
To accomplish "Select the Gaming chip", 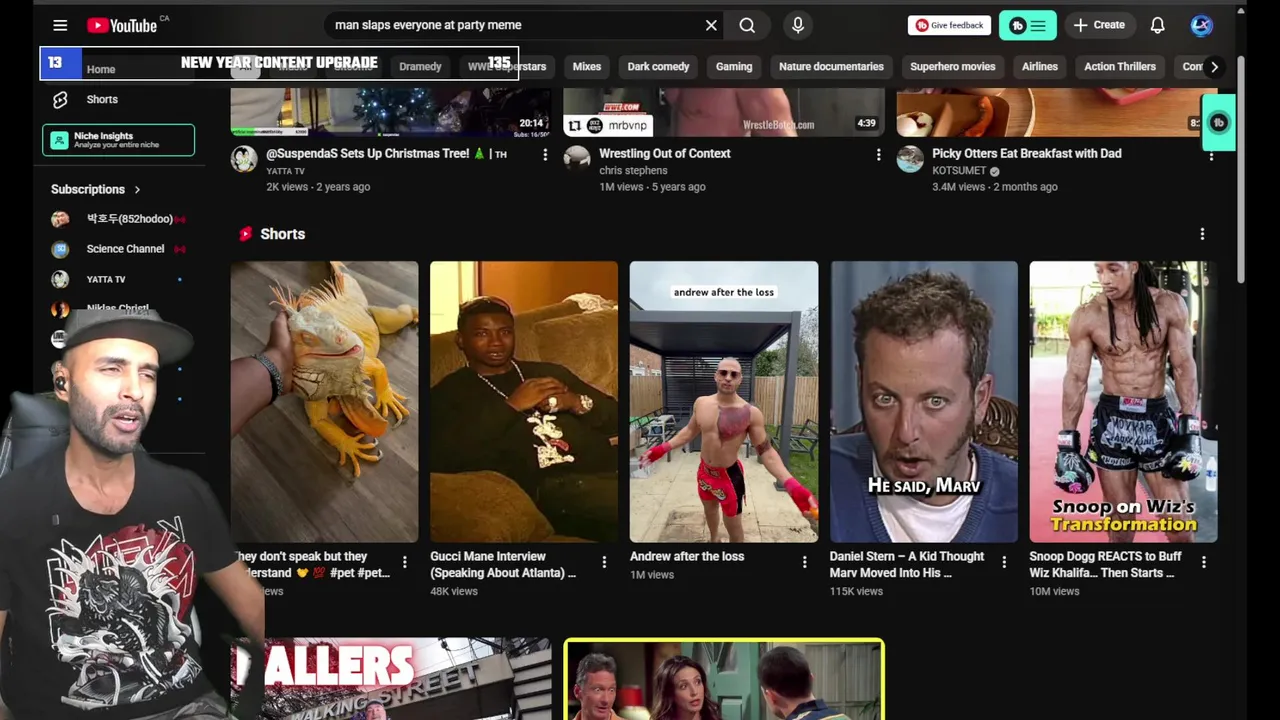I will pos(734,67).
